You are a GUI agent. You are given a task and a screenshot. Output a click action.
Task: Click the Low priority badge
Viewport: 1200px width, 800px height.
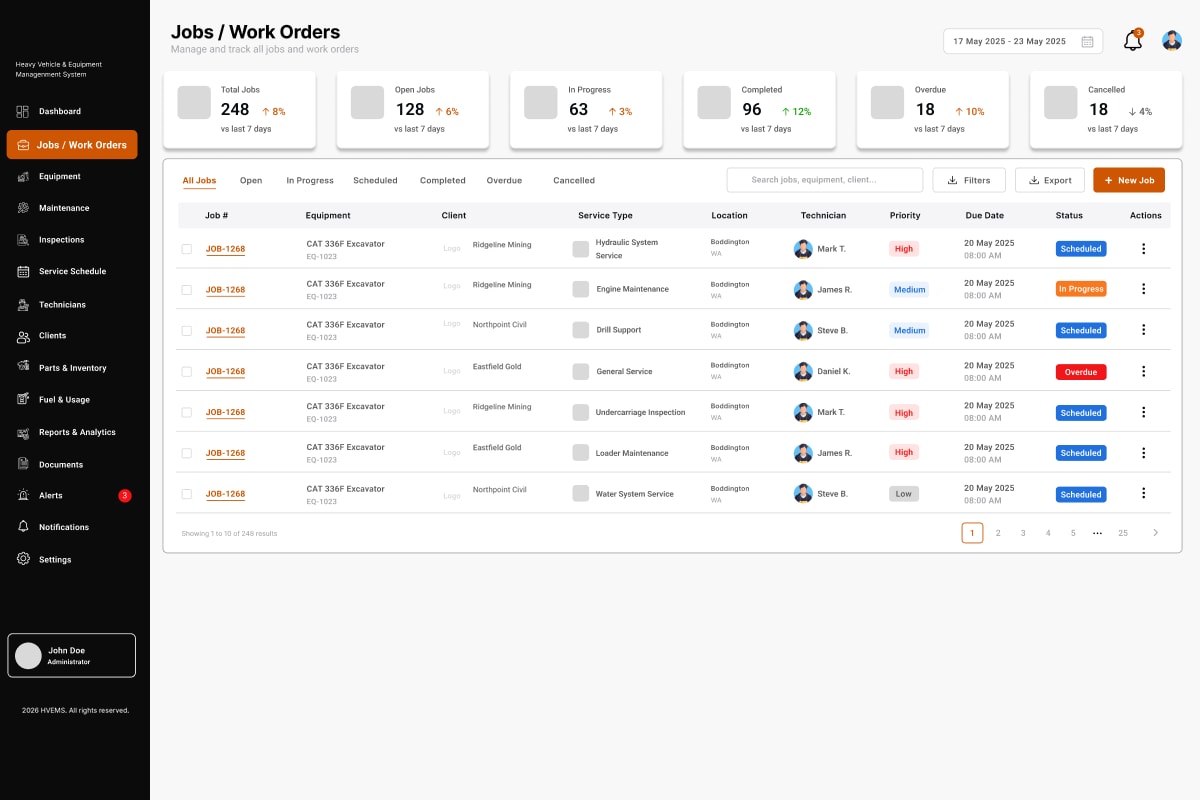(904, 494)
